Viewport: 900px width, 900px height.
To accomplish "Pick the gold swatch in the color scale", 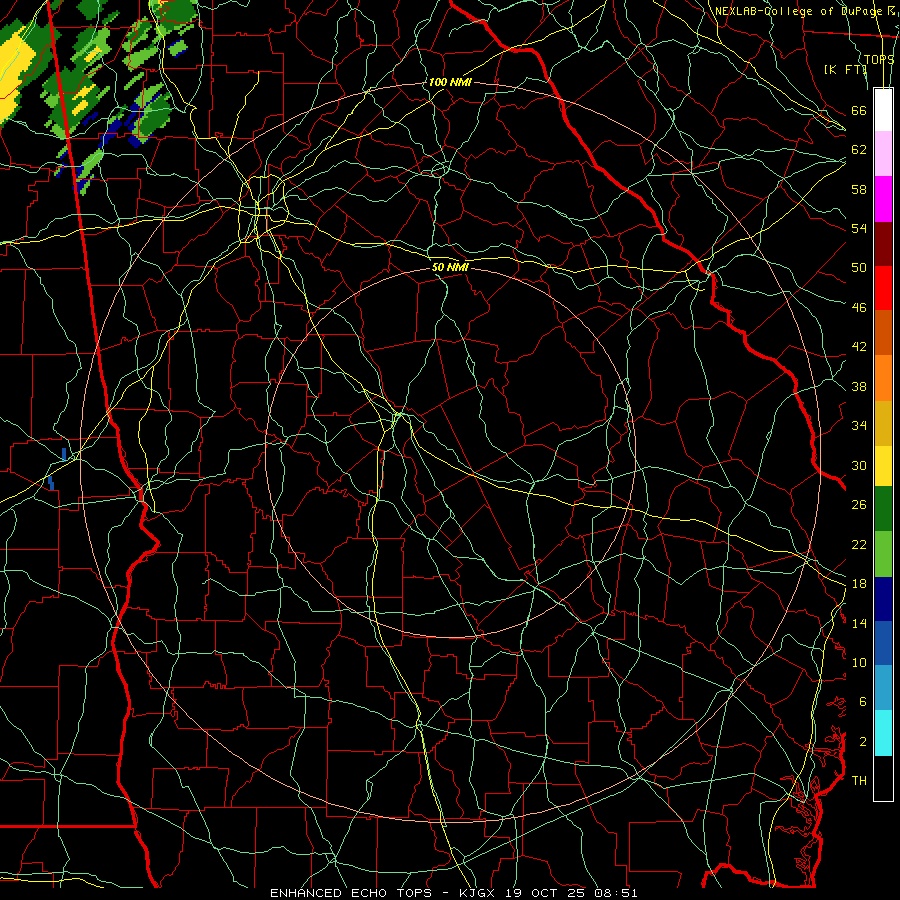I will point(883,423).
